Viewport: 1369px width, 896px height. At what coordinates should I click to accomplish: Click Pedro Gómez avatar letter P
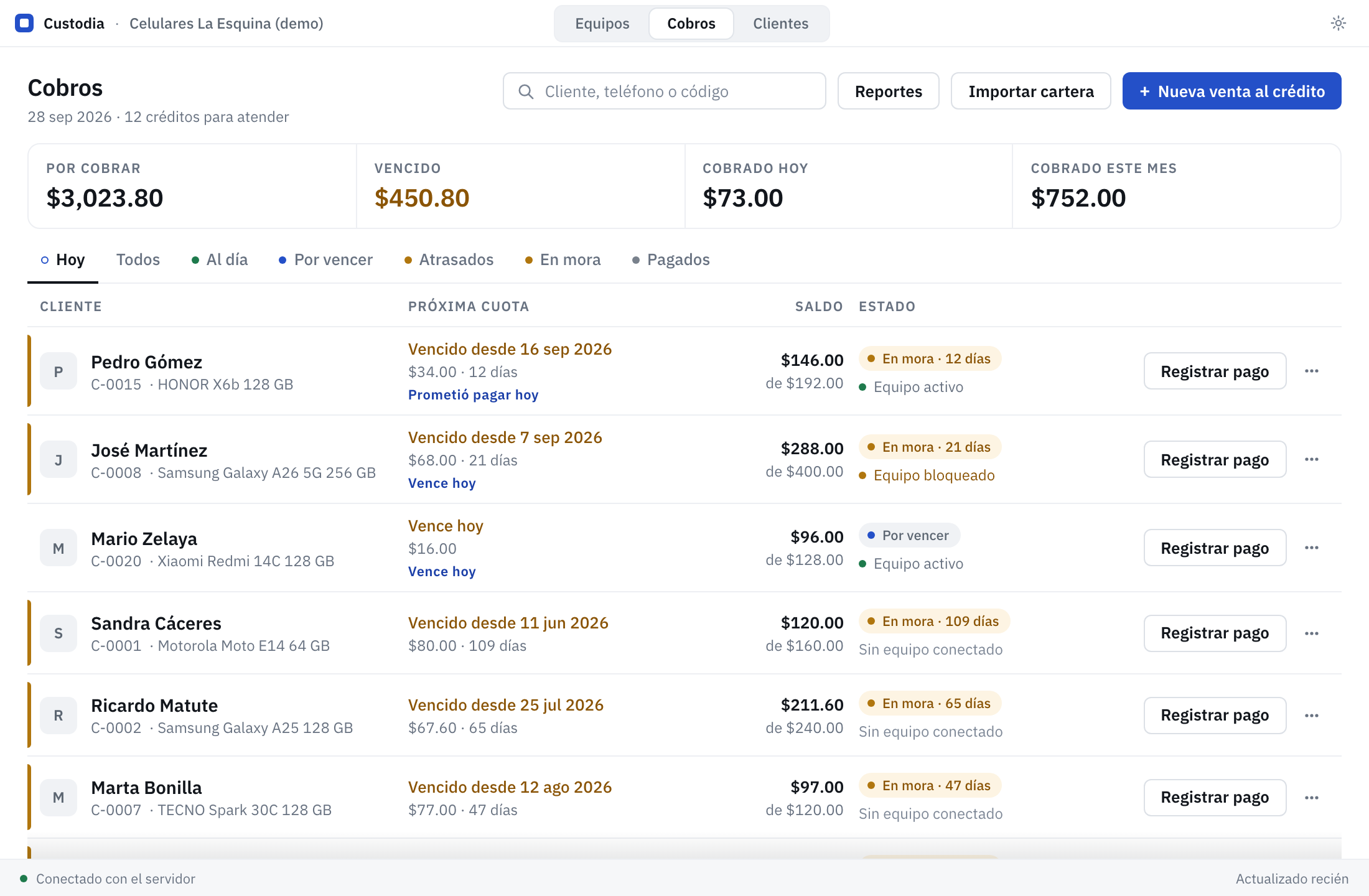point(58,371)
